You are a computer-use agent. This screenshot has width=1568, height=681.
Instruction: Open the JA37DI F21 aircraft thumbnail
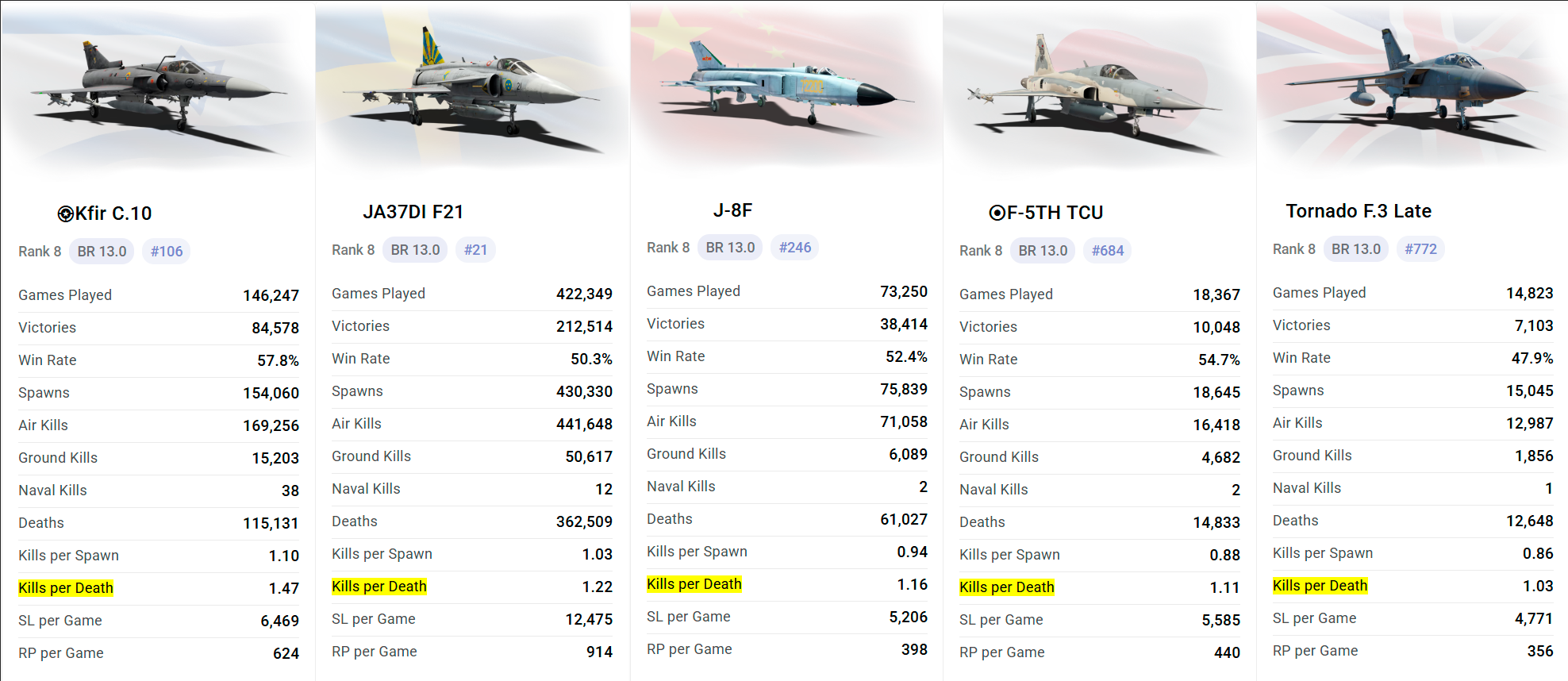(x=471, y=87)
